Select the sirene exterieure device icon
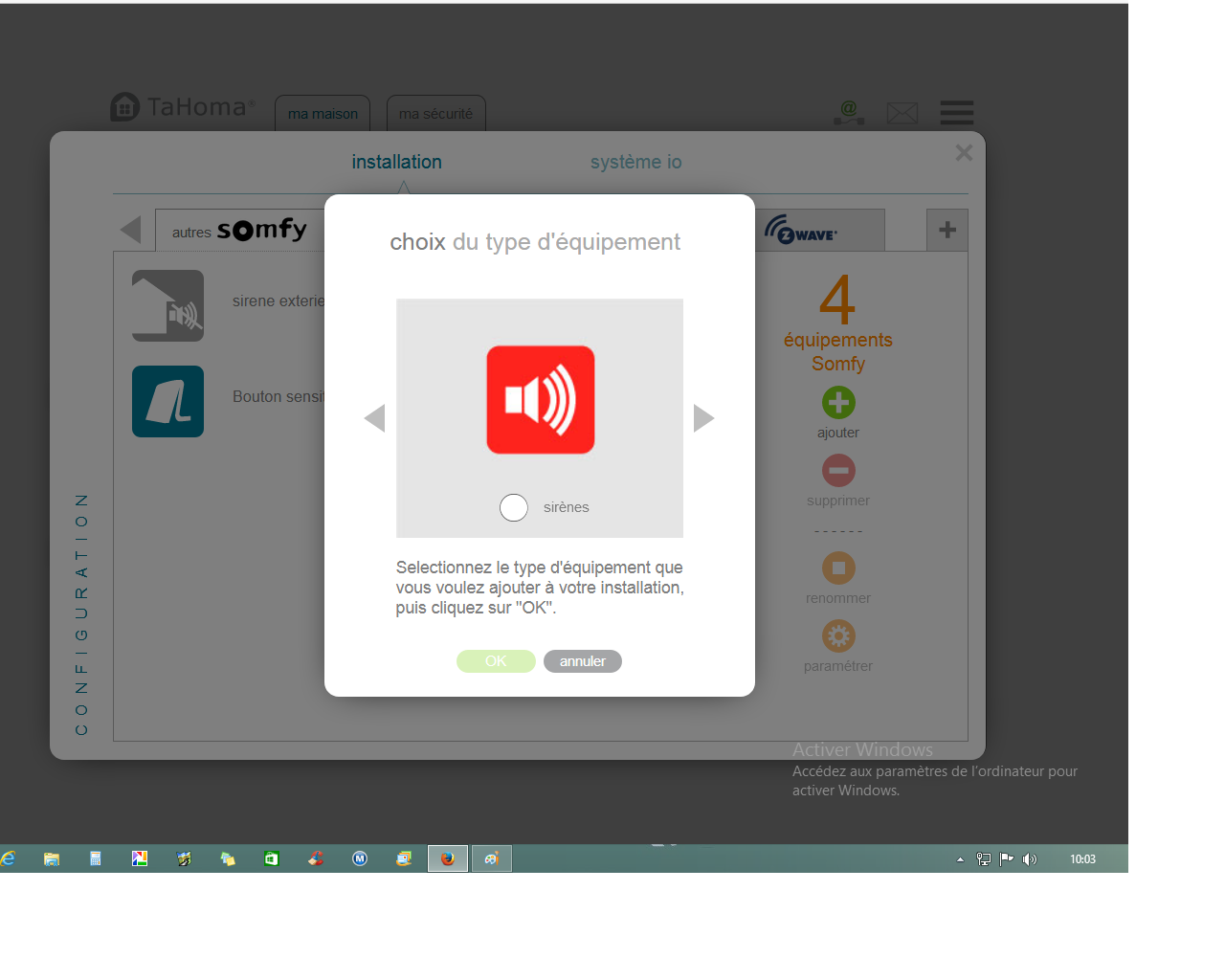 point(168,306)
